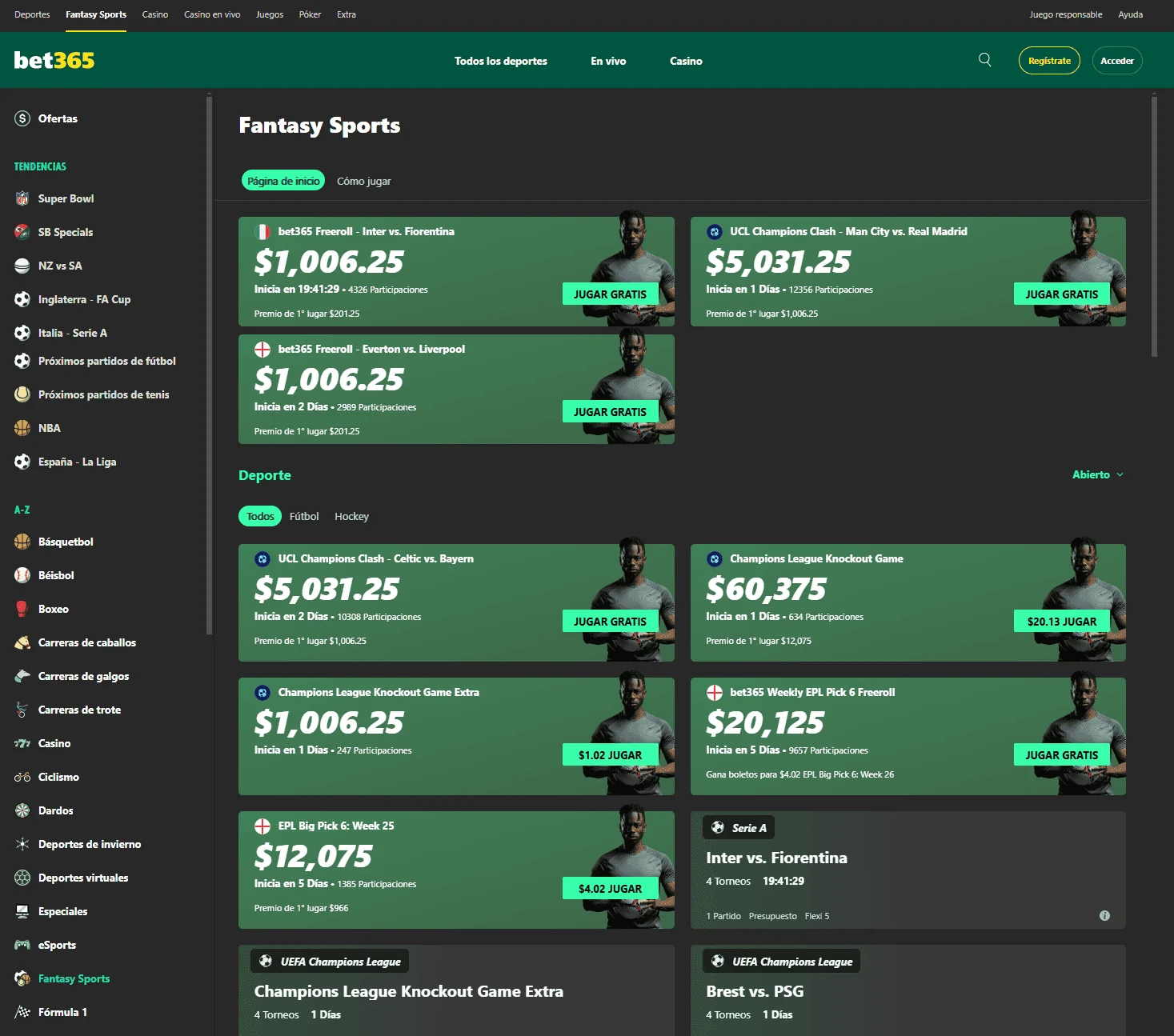Click the Super Bowl NFL shield icon

(22, 198)
